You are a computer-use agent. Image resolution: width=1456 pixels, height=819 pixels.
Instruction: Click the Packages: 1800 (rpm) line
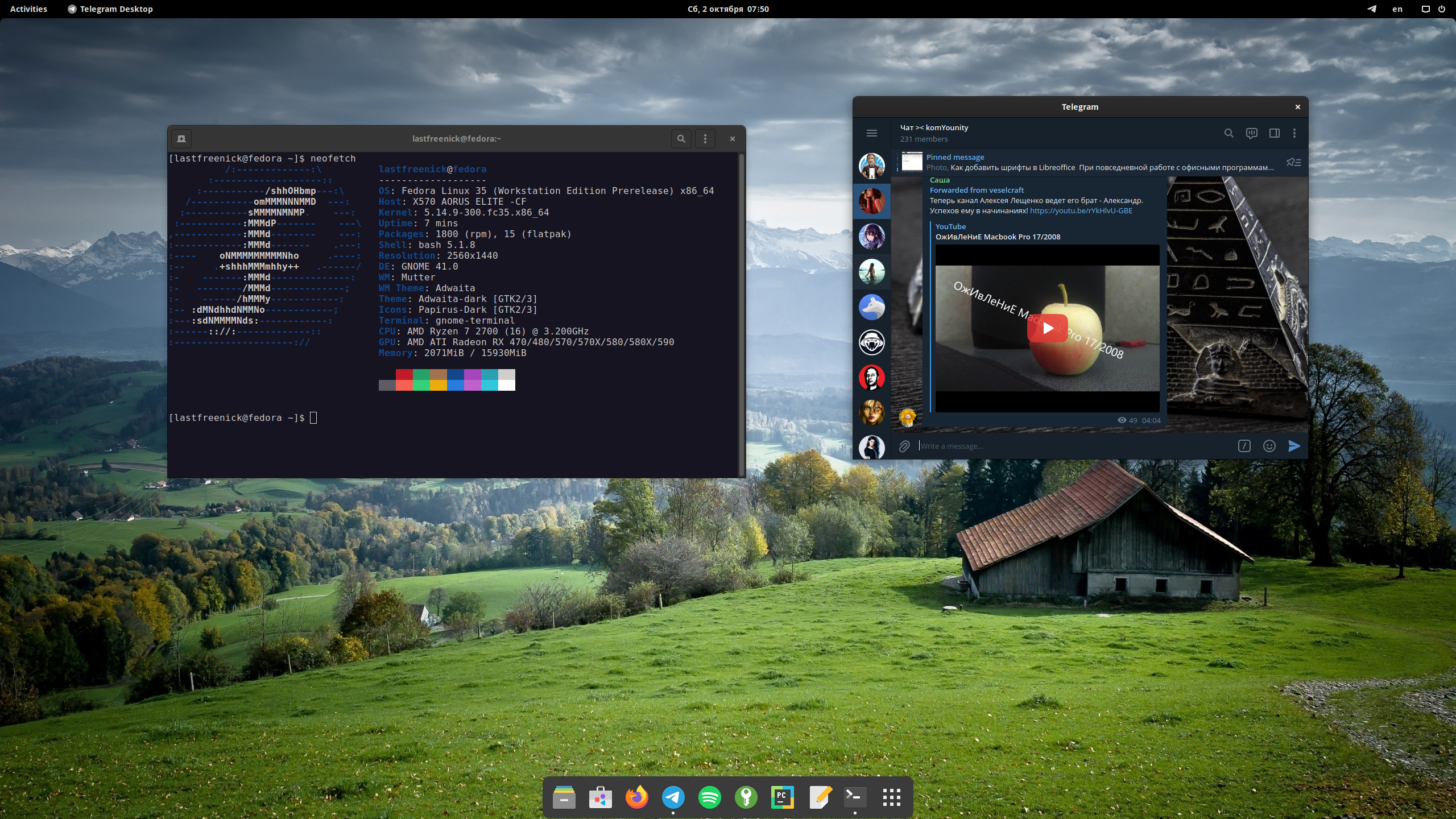(475, 234)
